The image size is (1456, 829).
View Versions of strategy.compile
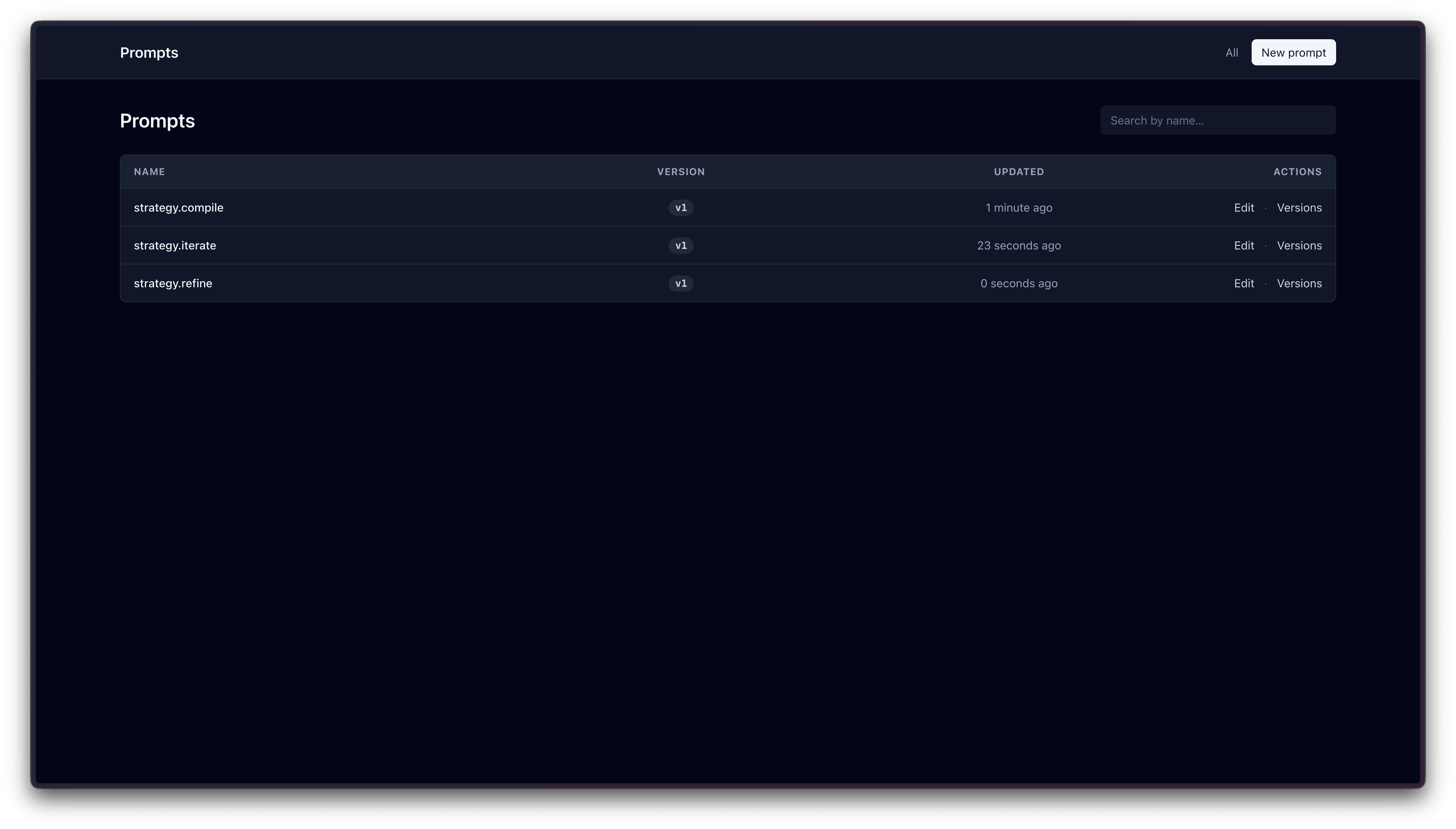pos(1299,208)
